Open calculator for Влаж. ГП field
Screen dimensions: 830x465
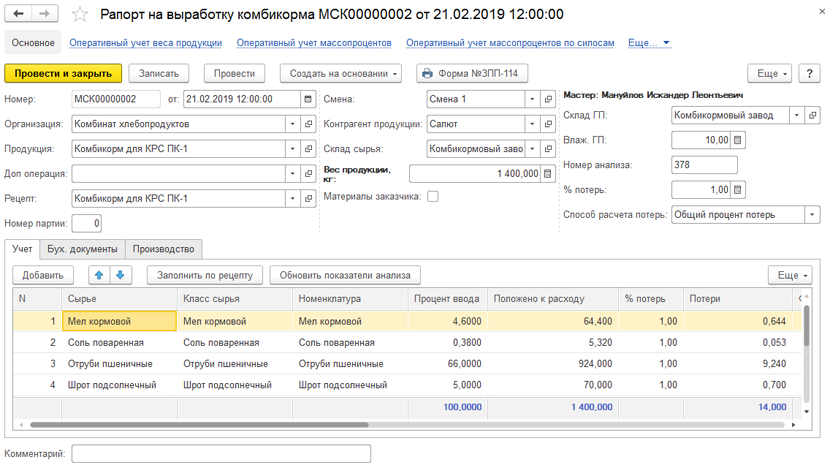tap(738, 140)
